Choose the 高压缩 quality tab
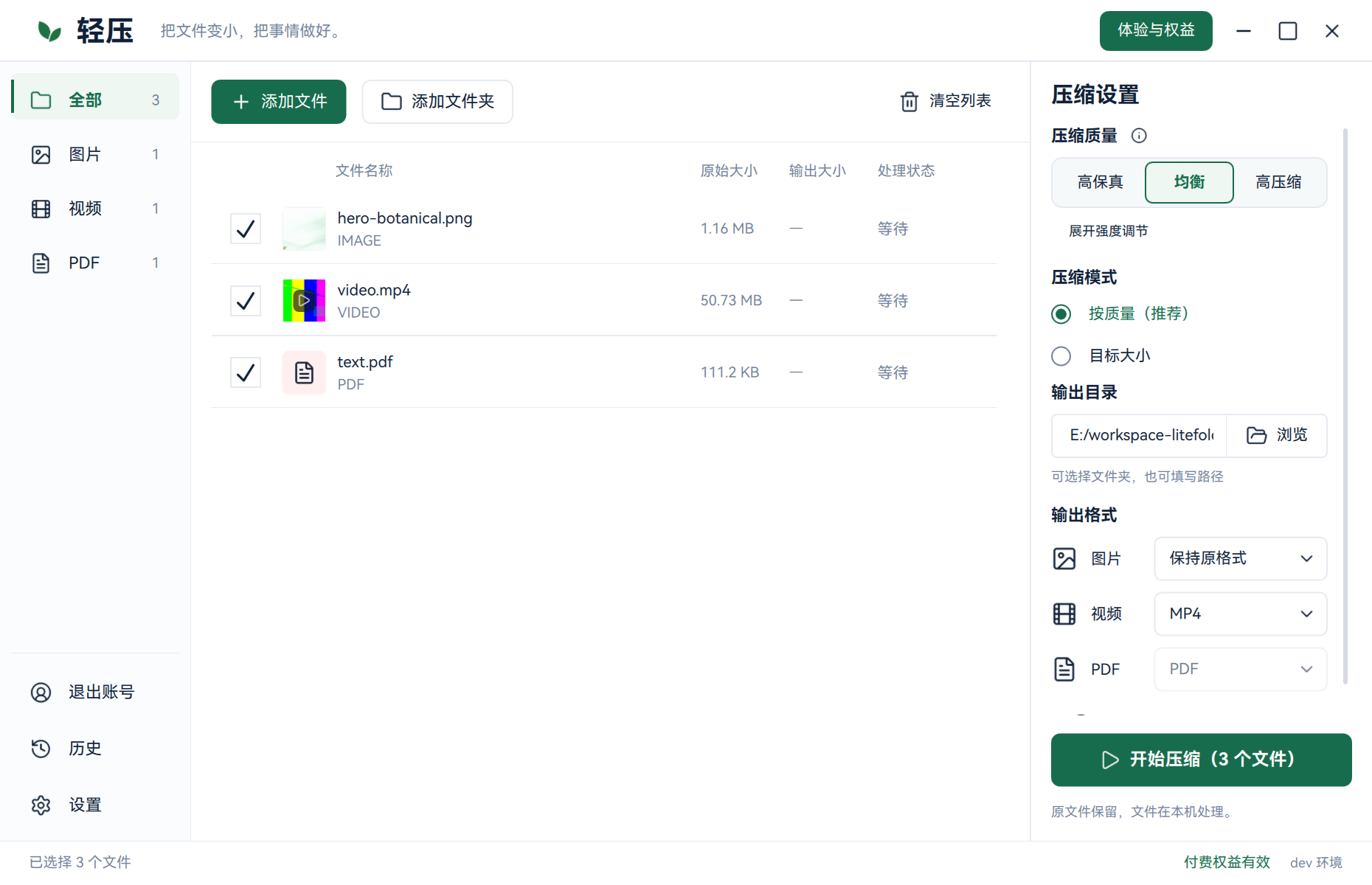 coord(1278,182)
